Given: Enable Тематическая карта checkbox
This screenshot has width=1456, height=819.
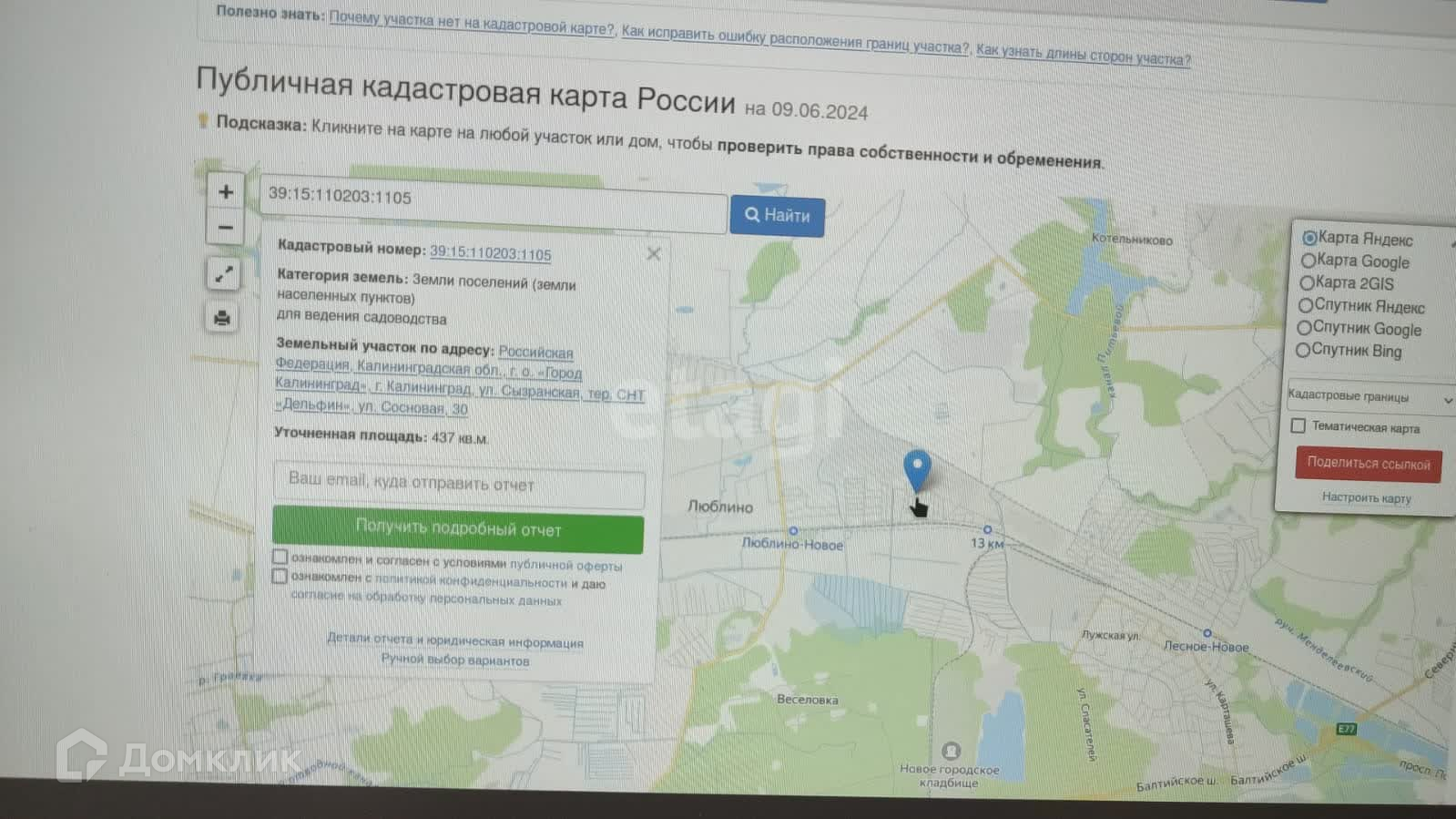Looking at the screenshot, I should pyautogui.click(x=1298, y=425).
